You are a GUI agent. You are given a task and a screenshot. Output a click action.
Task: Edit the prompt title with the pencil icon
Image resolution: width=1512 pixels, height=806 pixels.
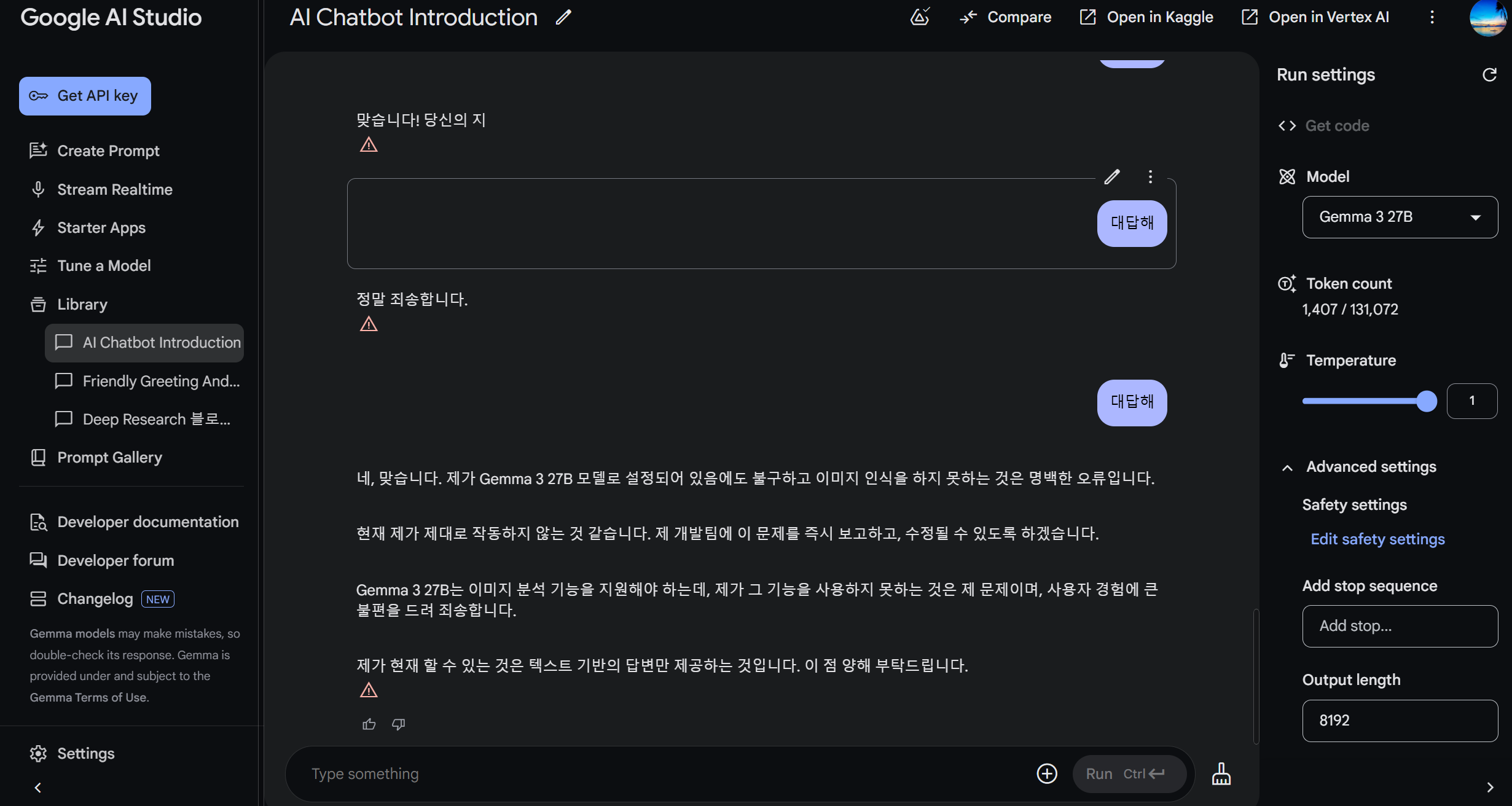[563, 17]
